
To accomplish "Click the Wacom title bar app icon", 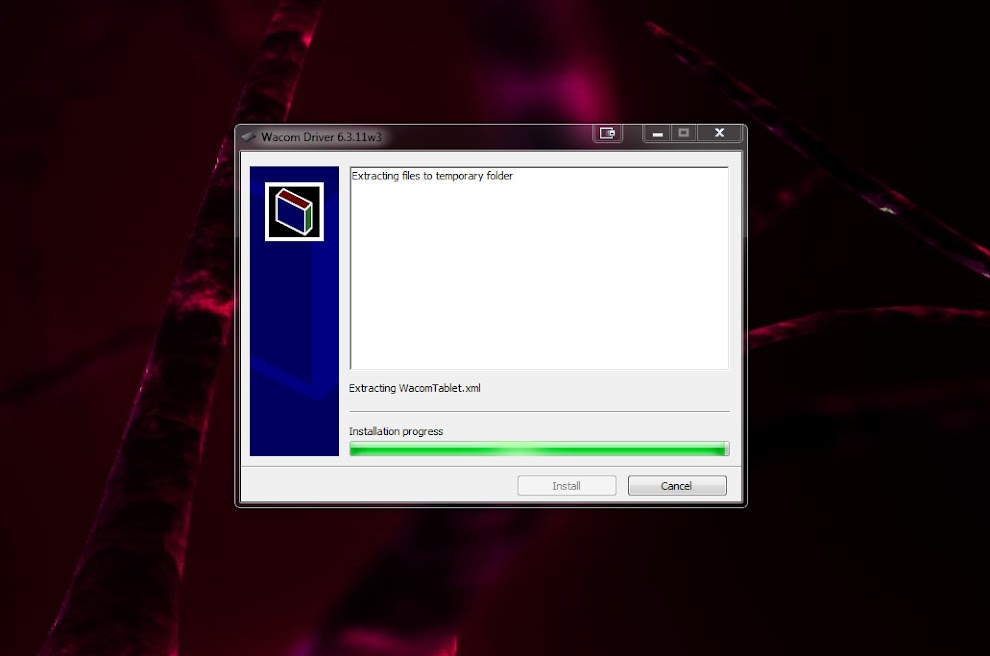I will (x=248, y=136).
